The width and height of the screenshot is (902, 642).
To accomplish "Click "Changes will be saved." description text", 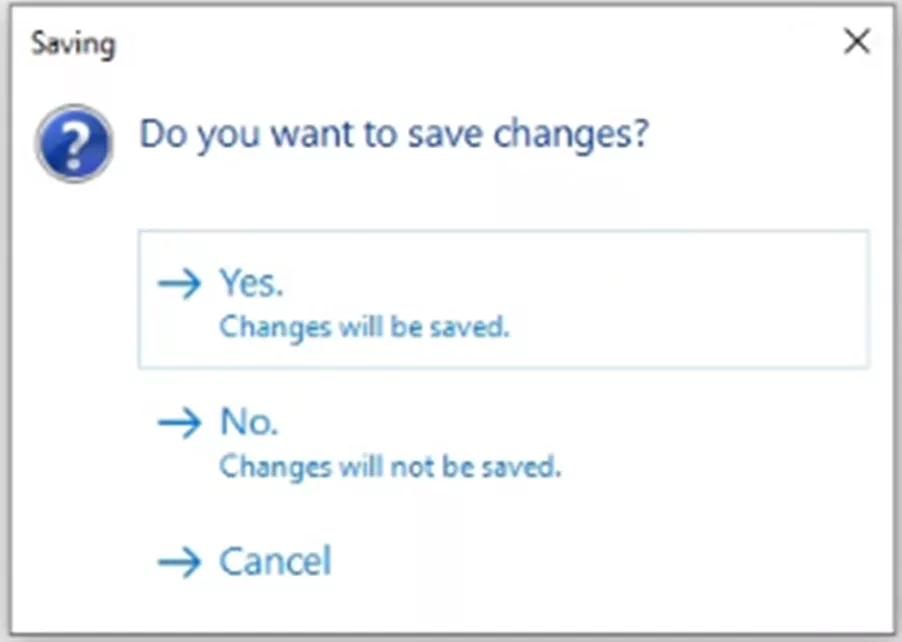I will (364, 327).
